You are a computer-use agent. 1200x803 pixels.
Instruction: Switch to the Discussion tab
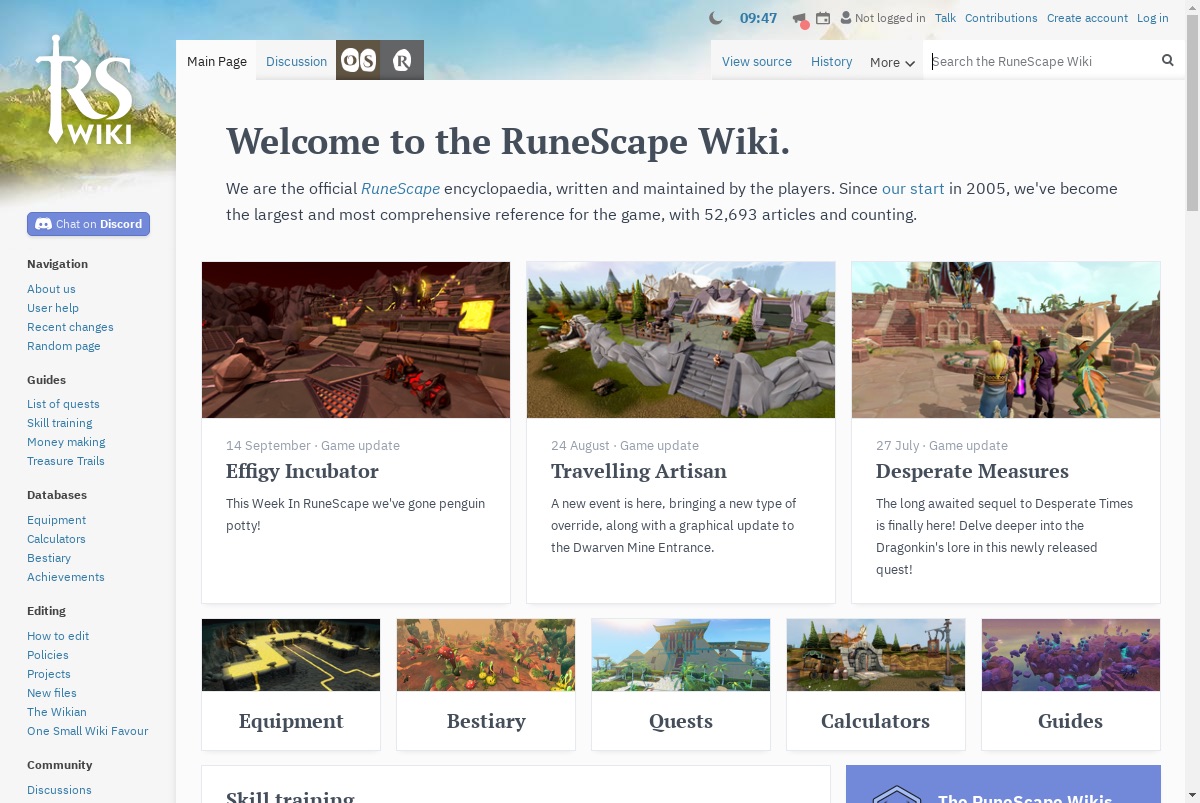pos(296,61)
